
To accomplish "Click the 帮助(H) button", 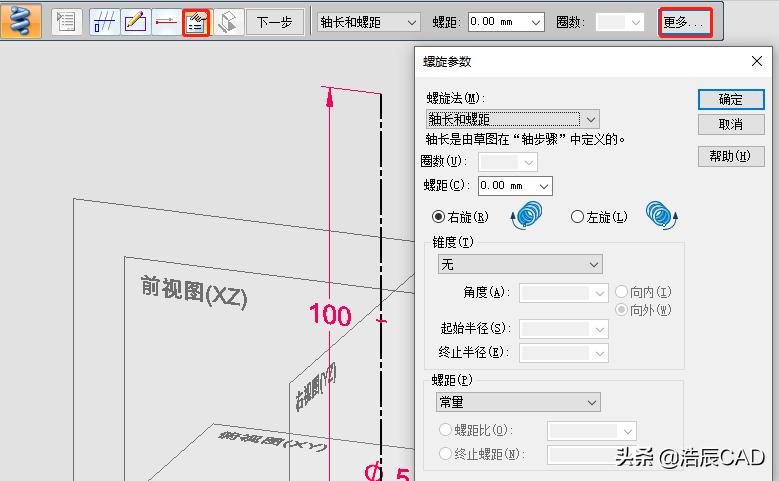I will click(x=731, y=156).
